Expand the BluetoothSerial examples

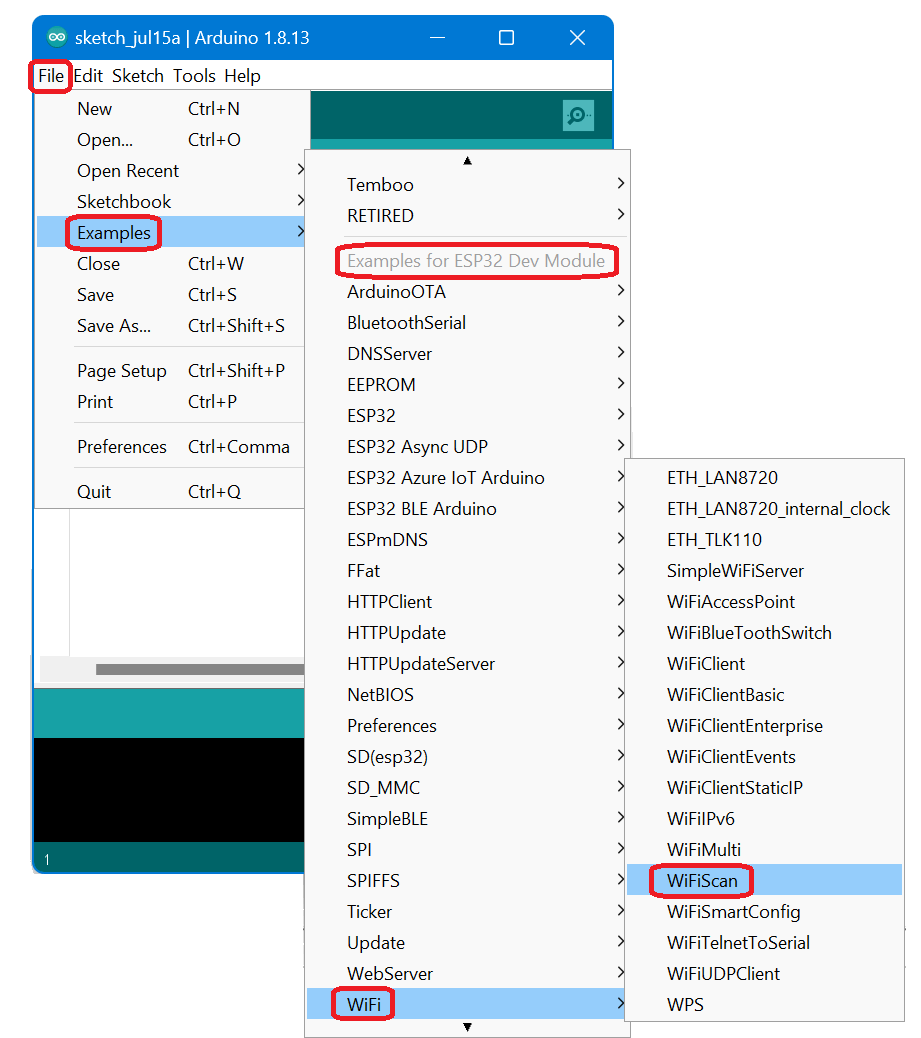click(467, 323)
